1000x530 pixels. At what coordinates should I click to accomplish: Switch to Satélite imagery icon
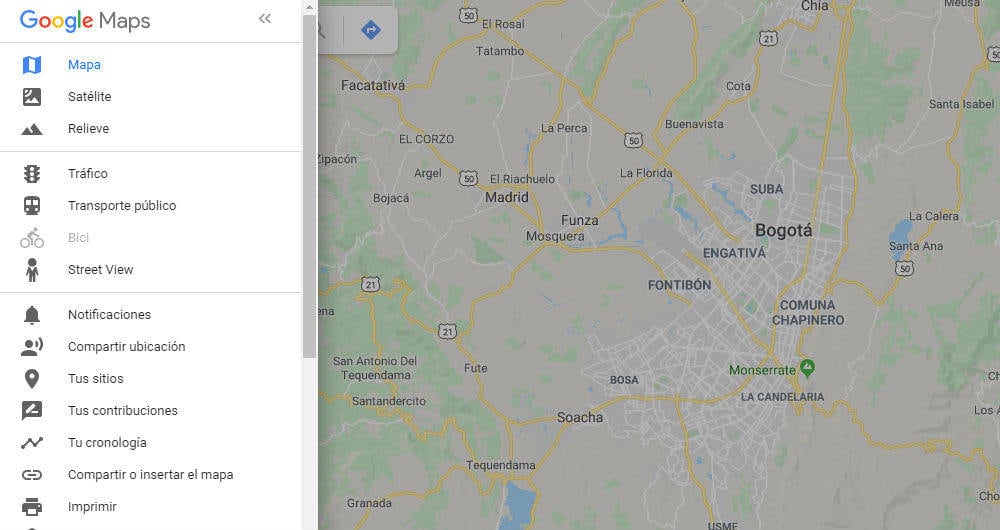tap(31, 97)
